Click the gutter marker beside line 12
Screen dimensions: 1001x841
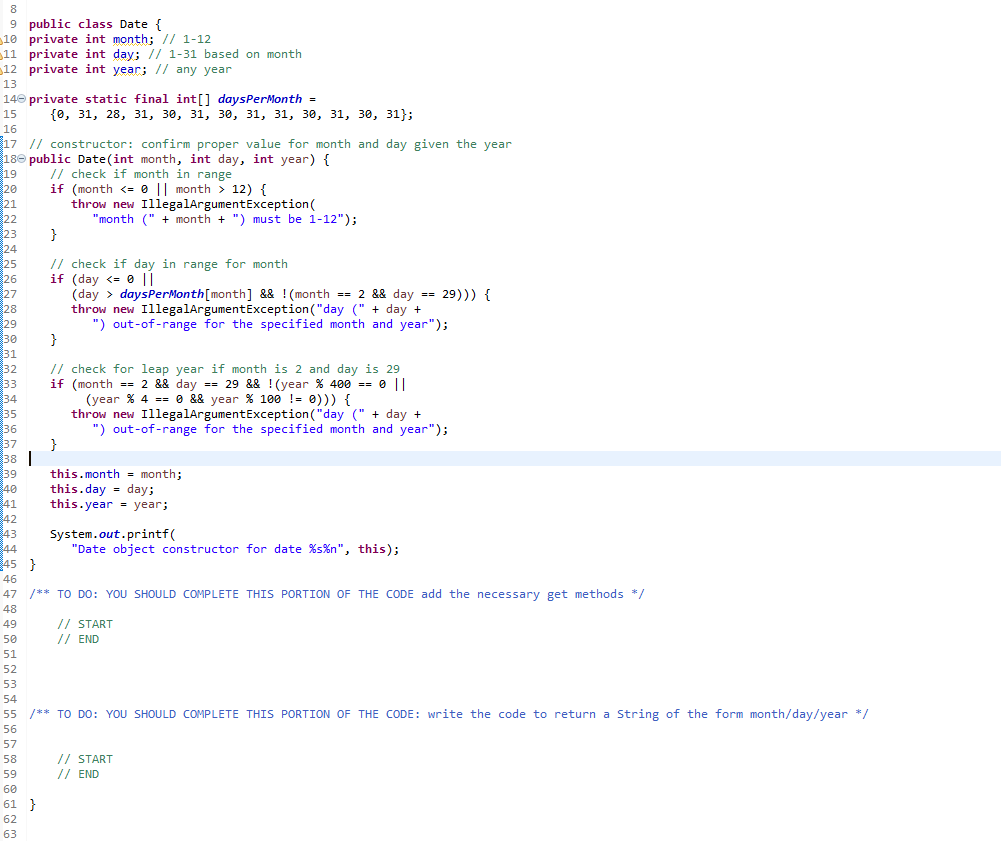(4, 68)
